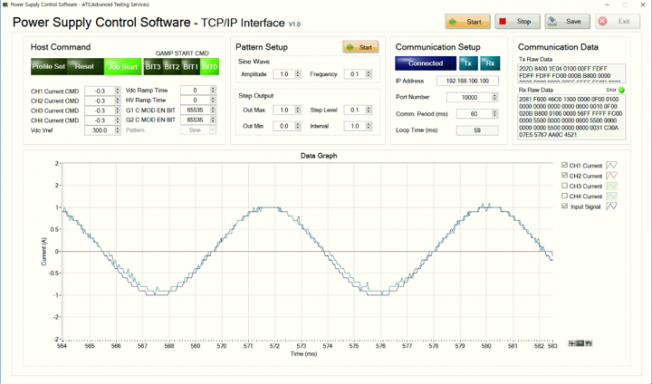Image resolution: width=652 pixels, height=384 pixels.
Task: Toggle Input Signal plot checkbox
Action: click(x=564, y=206)
